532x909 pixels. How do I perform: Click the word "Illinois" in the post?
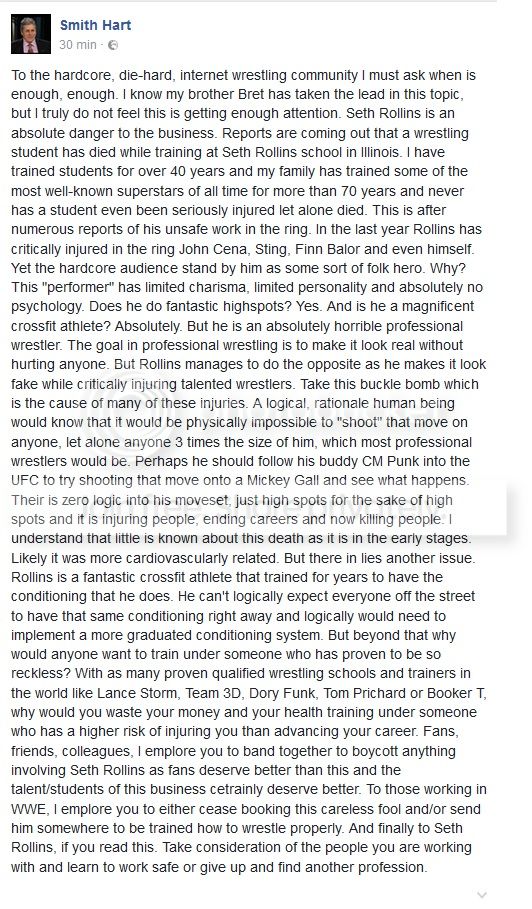(x=376, y=152)
